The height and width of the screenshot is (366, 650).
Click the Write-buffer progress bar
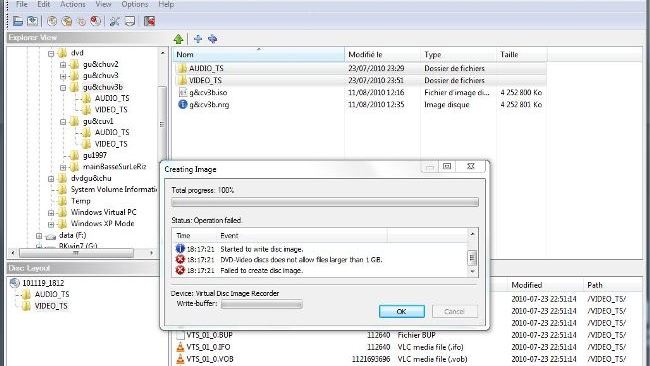coord(262,305)
